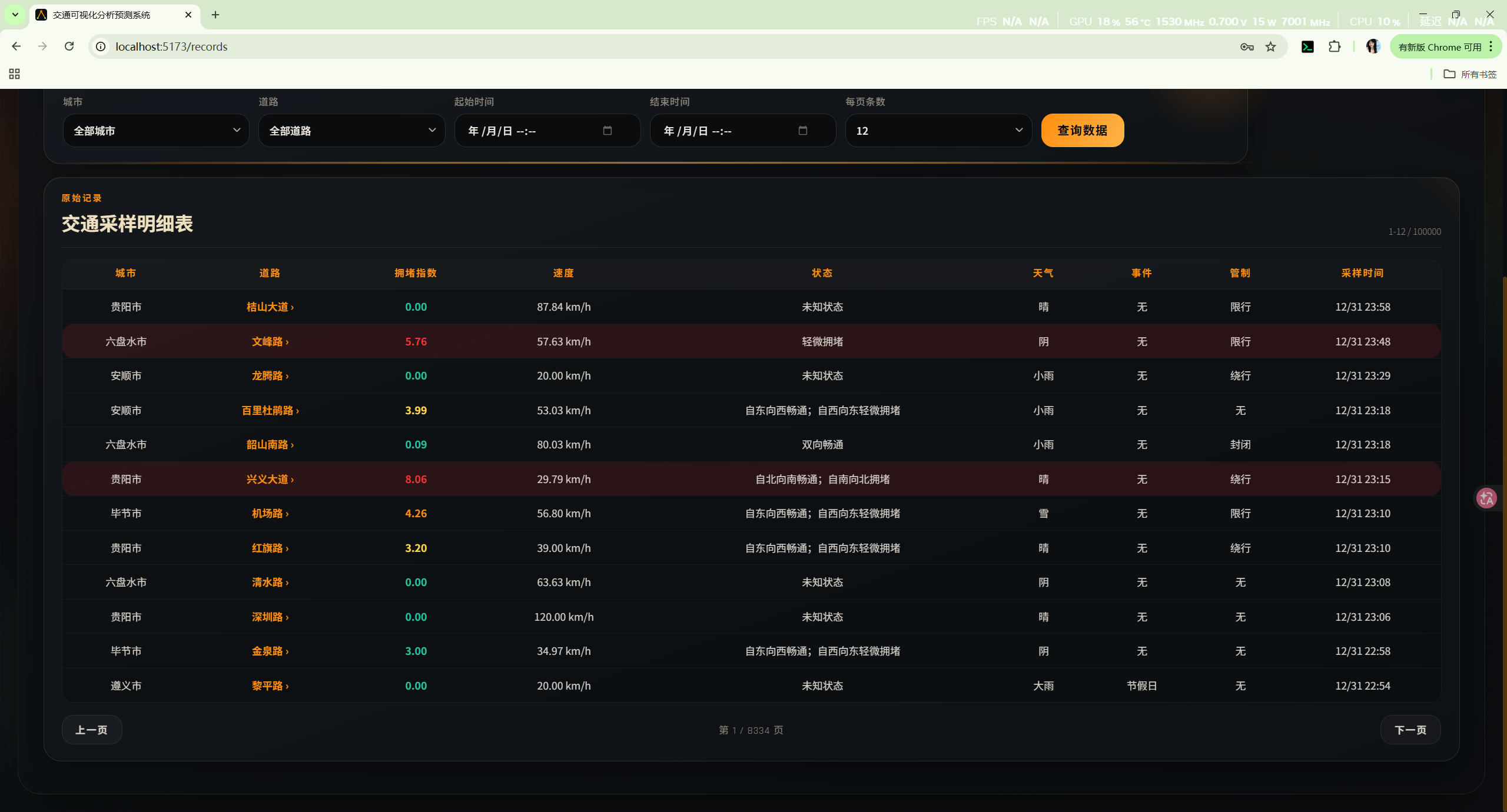Viewport: 1507px width, 812px height.
Task: Click the end time calendar icon
Action: 803,131
